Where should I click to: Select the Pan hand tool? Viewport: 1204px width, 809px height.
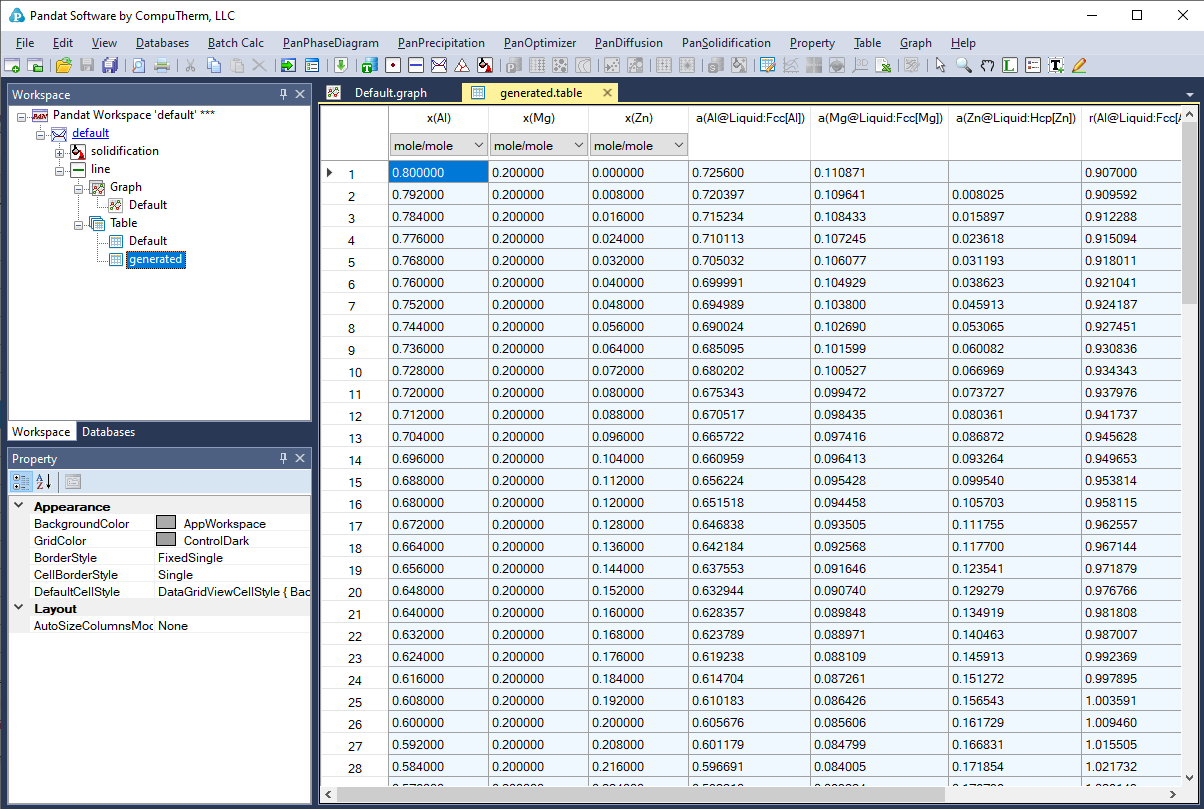coord(987,66)
